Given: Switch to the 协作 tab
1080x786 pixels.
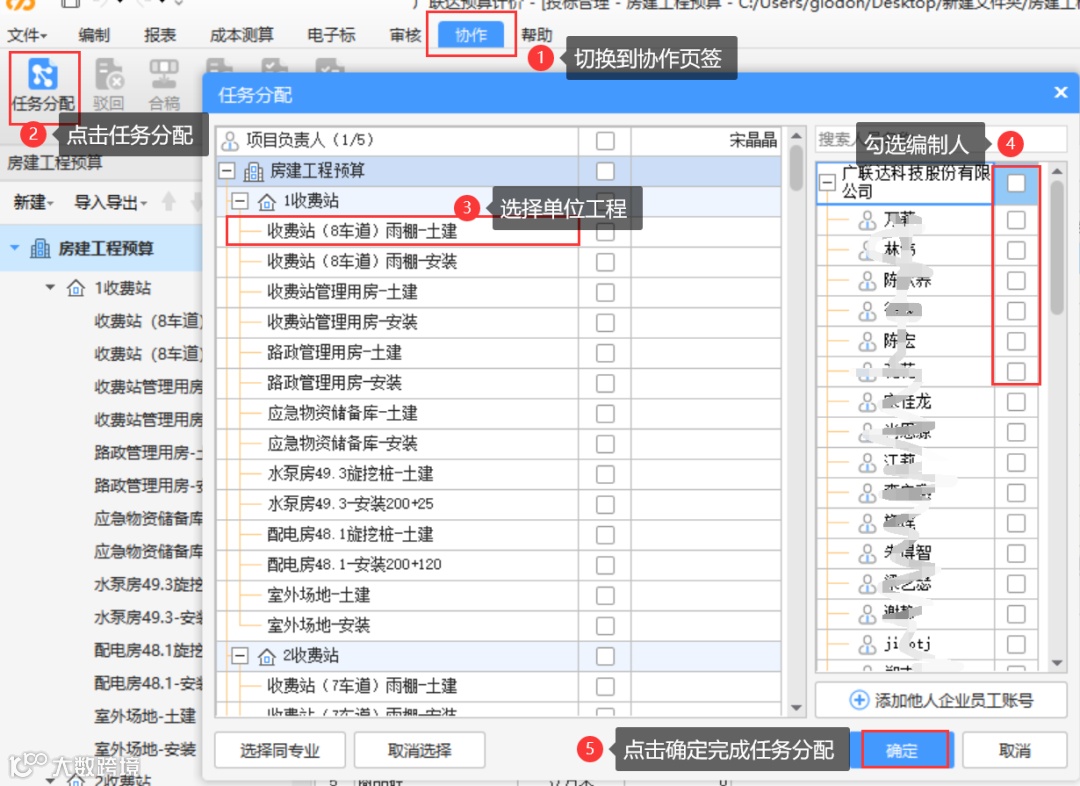Looking at the screenshot, I should 470,35.
